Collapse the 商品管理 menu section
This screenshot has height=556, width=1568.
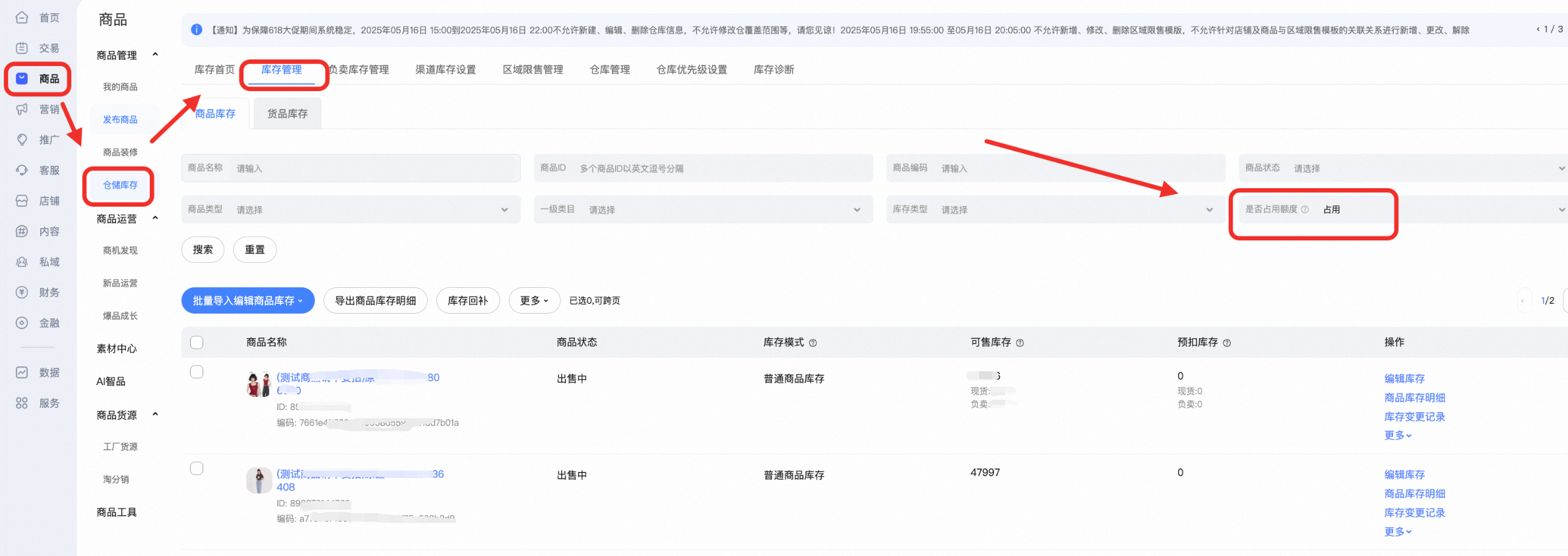tap(155, 55)
